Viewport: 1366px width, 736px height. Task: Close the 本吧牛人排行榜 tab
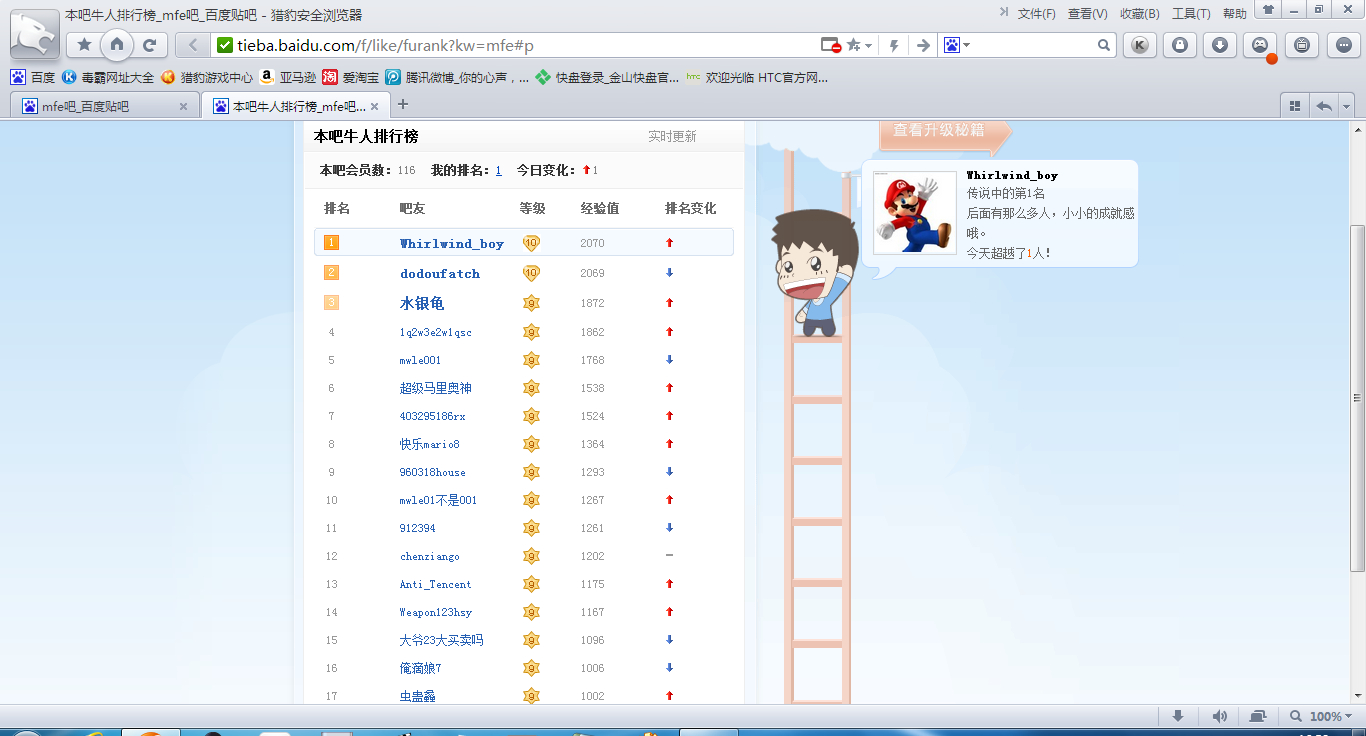coord(374,106)
